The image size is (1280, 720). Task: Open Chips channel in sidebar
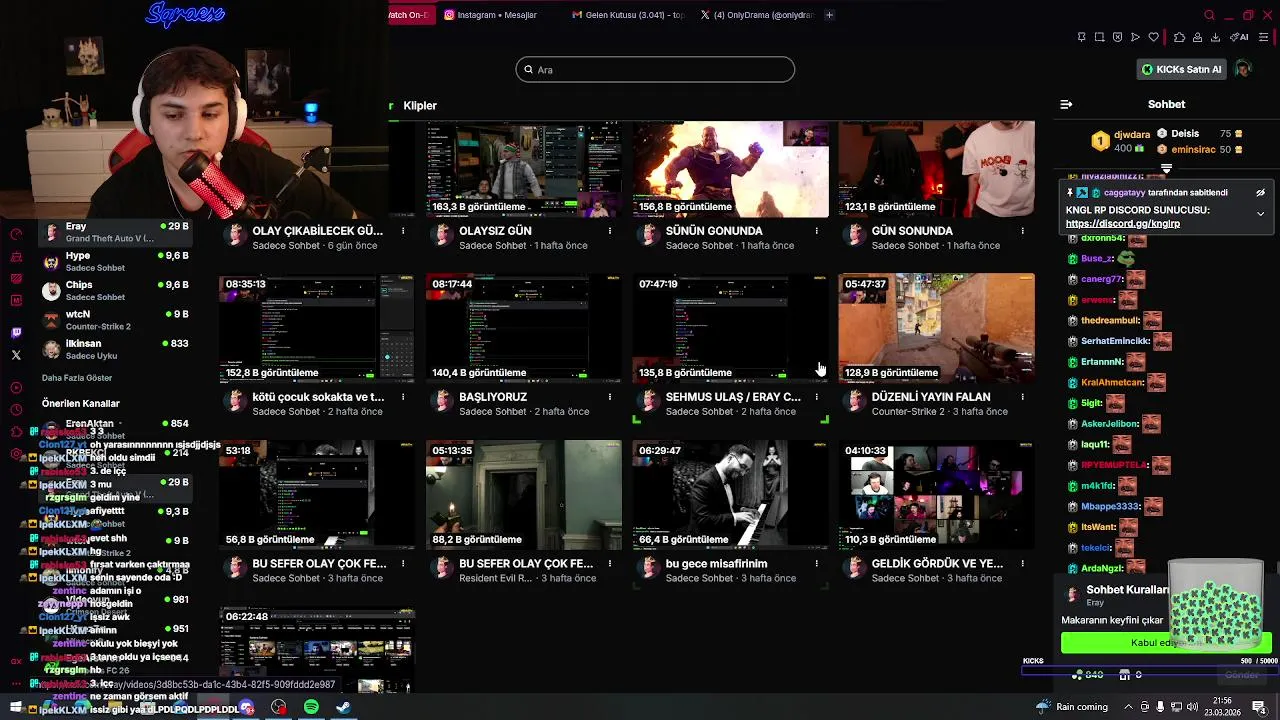[115, 291]
